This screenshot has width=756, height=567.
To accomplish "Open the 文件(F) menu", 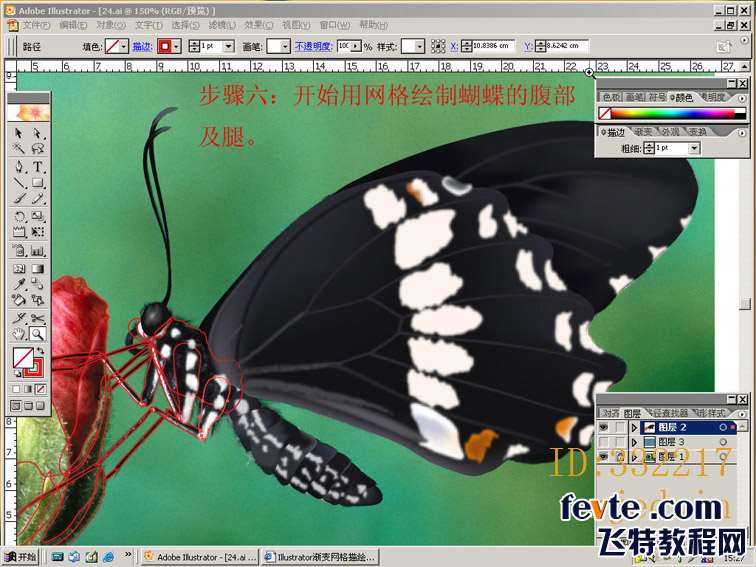I will click(x=36, y=24).
